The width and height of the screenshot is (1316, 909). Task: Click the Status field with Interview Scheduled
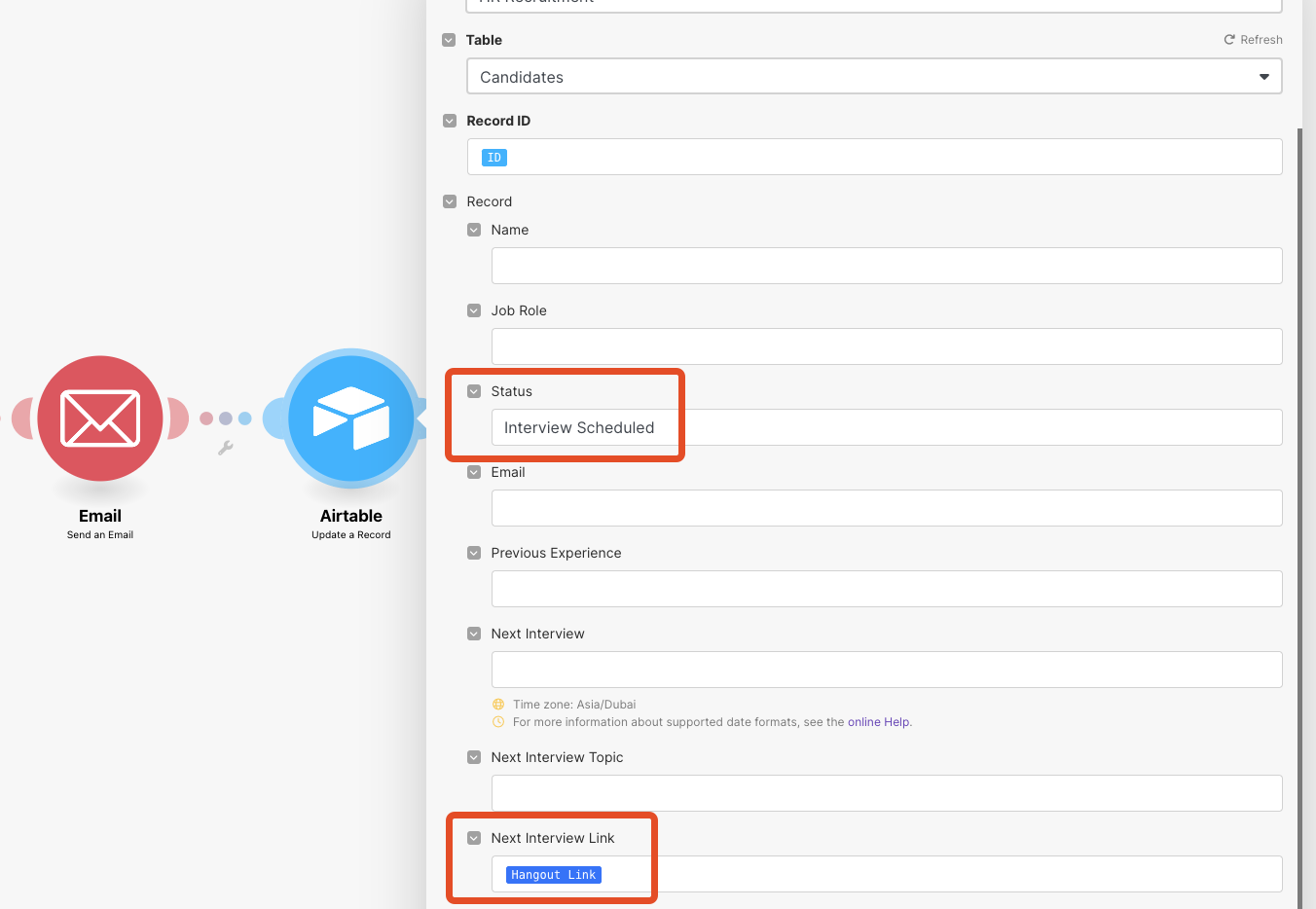[x=887, y=427]
